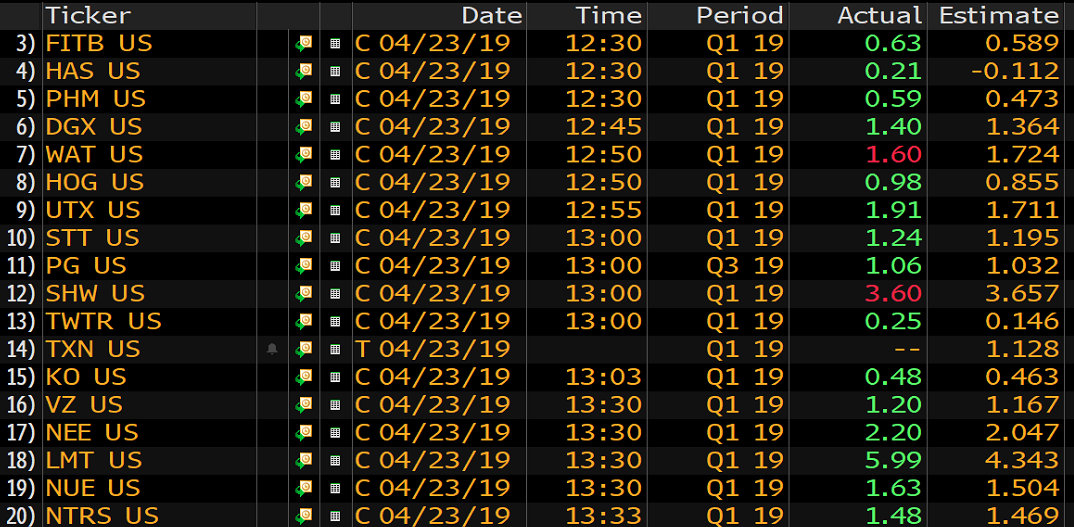Select the PHM US ticker
Viewport: 1074px width, 527px height.
95,99
